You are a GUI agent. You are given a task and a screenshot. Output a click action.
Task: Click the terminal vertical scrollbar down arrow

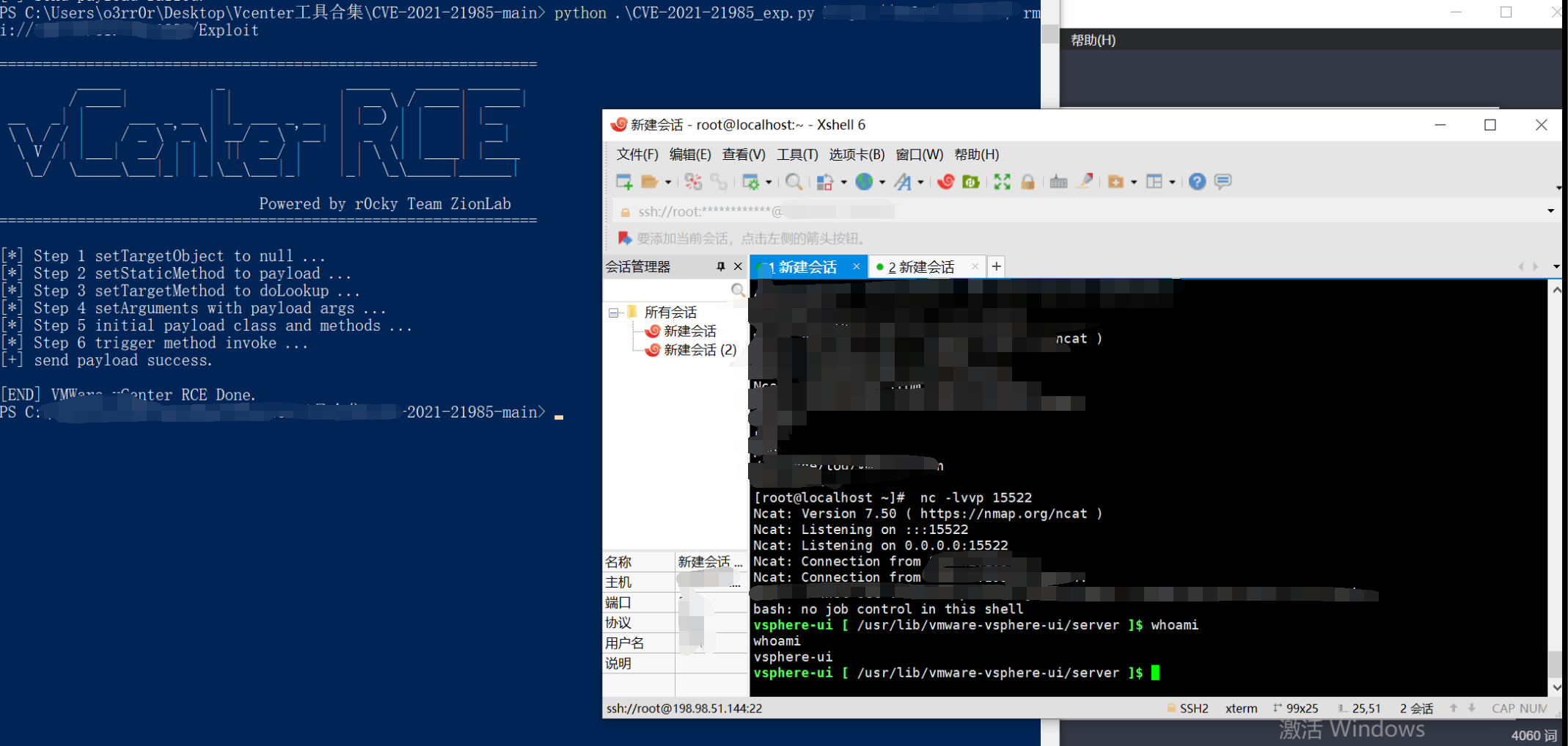(x=1555, y=687)
